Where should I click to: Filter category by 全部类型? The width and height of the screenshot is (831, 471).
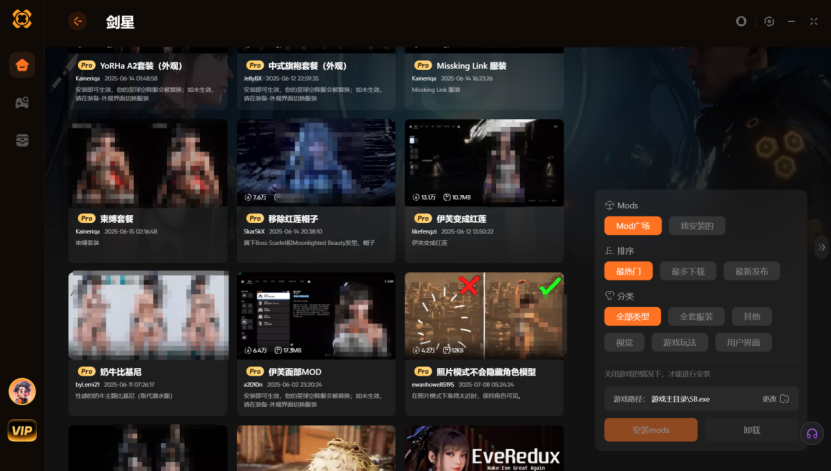pyautogui.click(x=632, y=316)
